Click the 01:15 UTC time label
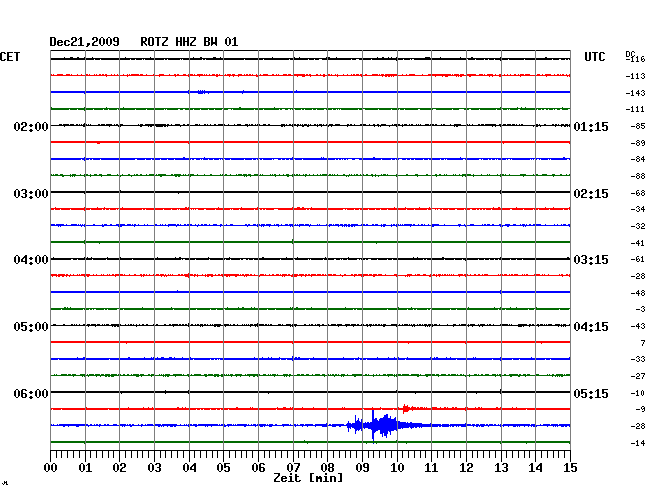650x494 pixels. tap(591, 126)
